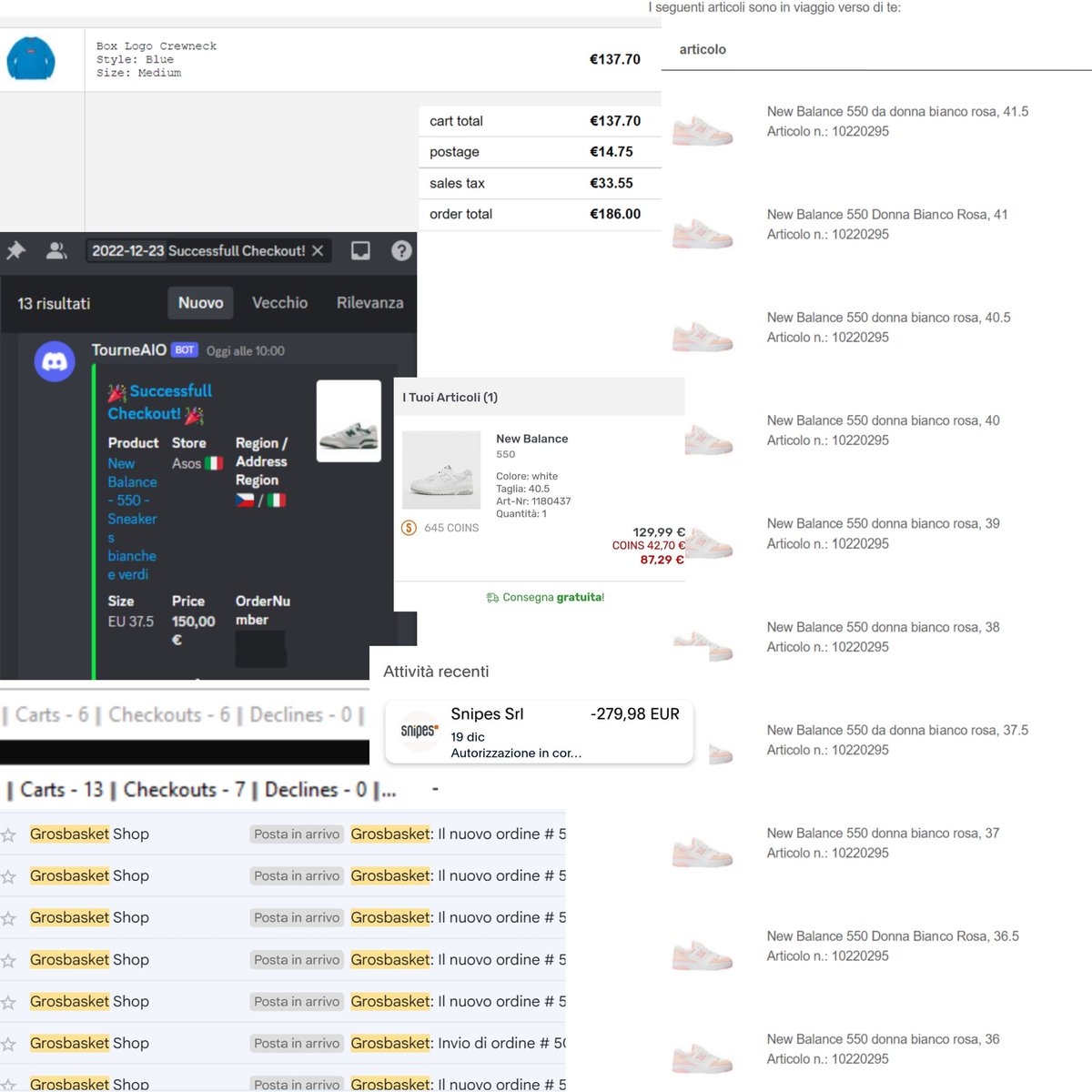
Task: Click New Balance 550 bianco rosa, 39 text
Action: 883,523
